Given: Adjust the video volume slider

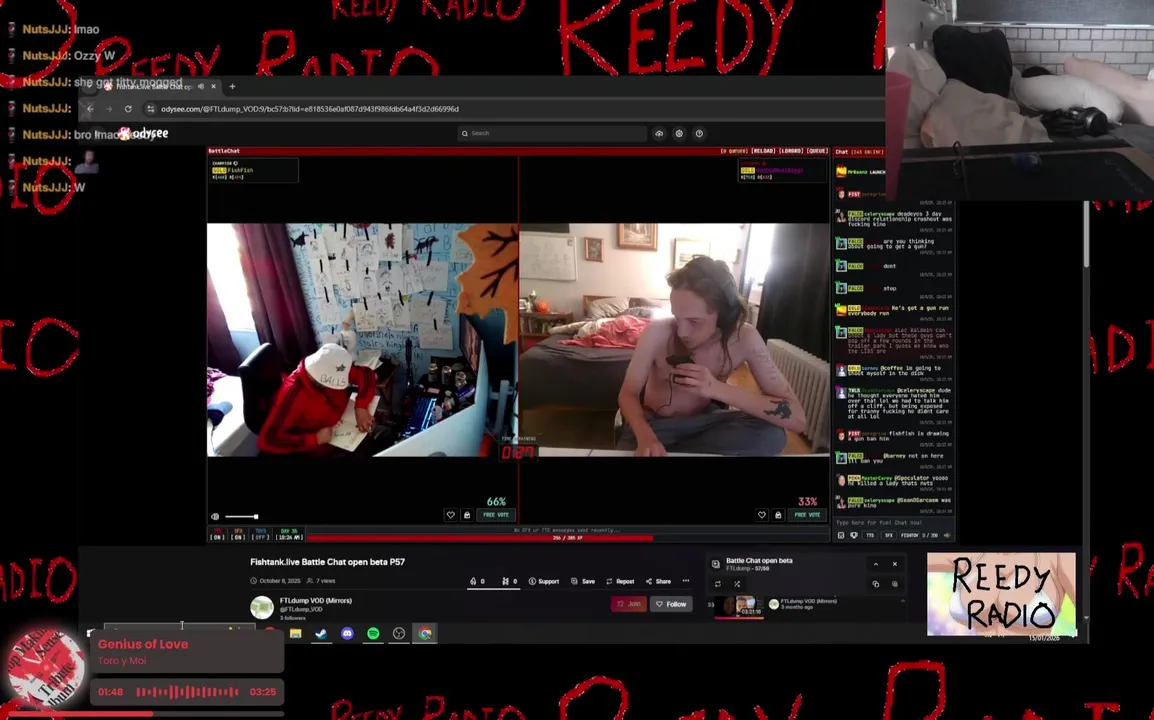Looking at the screenshot, I should click(x=241, y=517).
